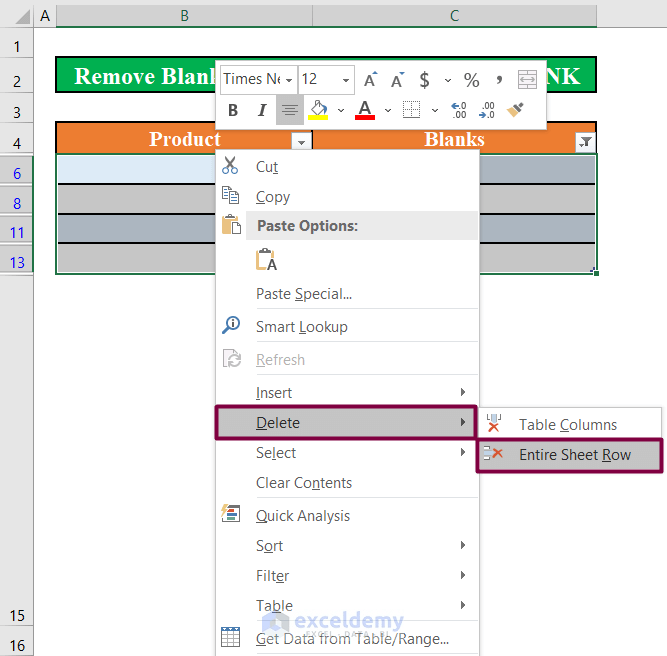Choose Clear Contents
The height and width of the screenshot is (656, 667).
click(347, 483)
